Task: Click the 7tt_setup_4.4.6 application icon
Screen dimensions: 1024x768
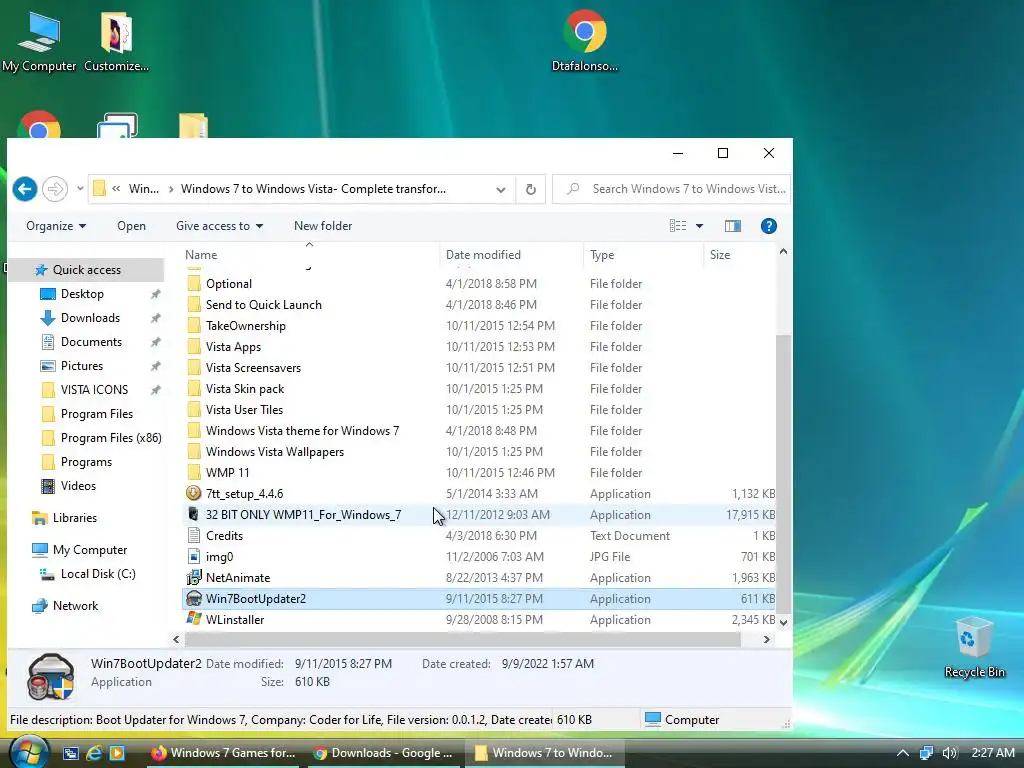Action: (193, 494)
